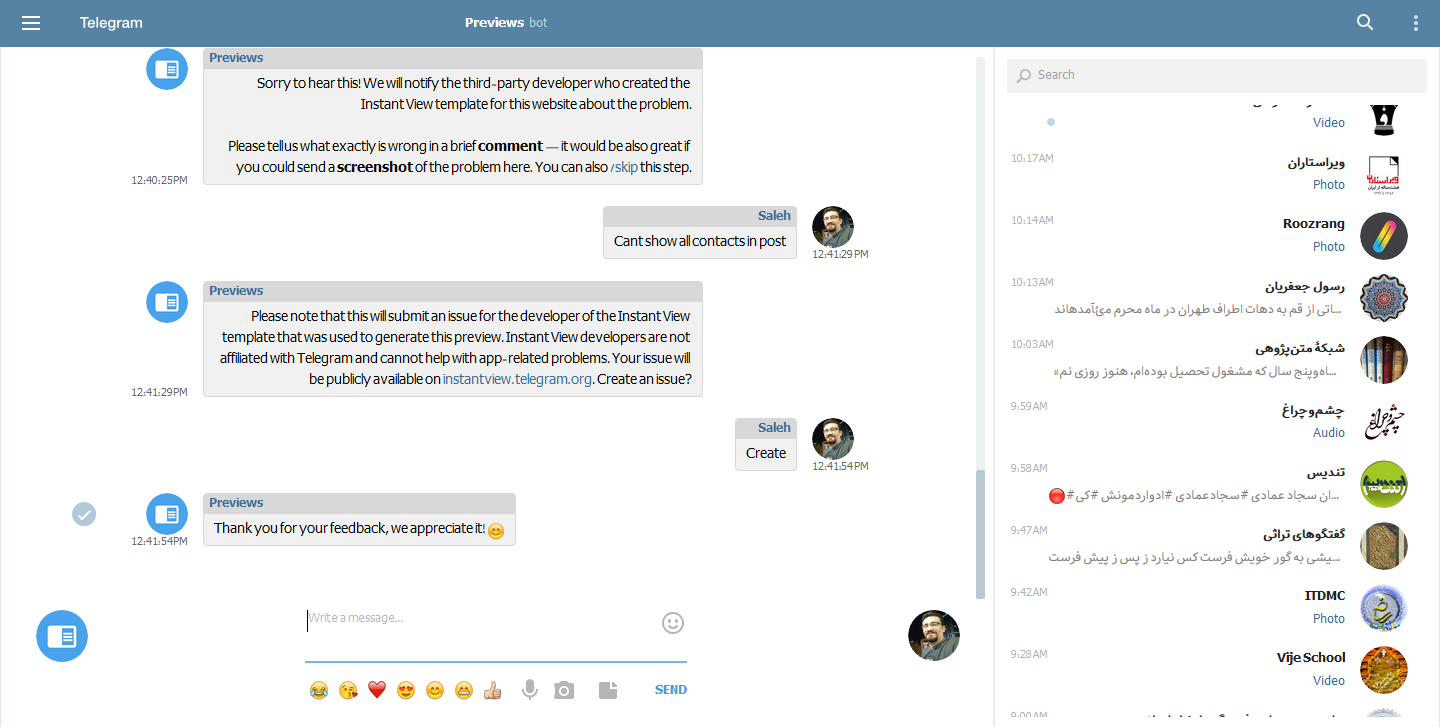Insert the thumbs up emoji
This screenshot has height=727, width=1440.
[492, 689]
